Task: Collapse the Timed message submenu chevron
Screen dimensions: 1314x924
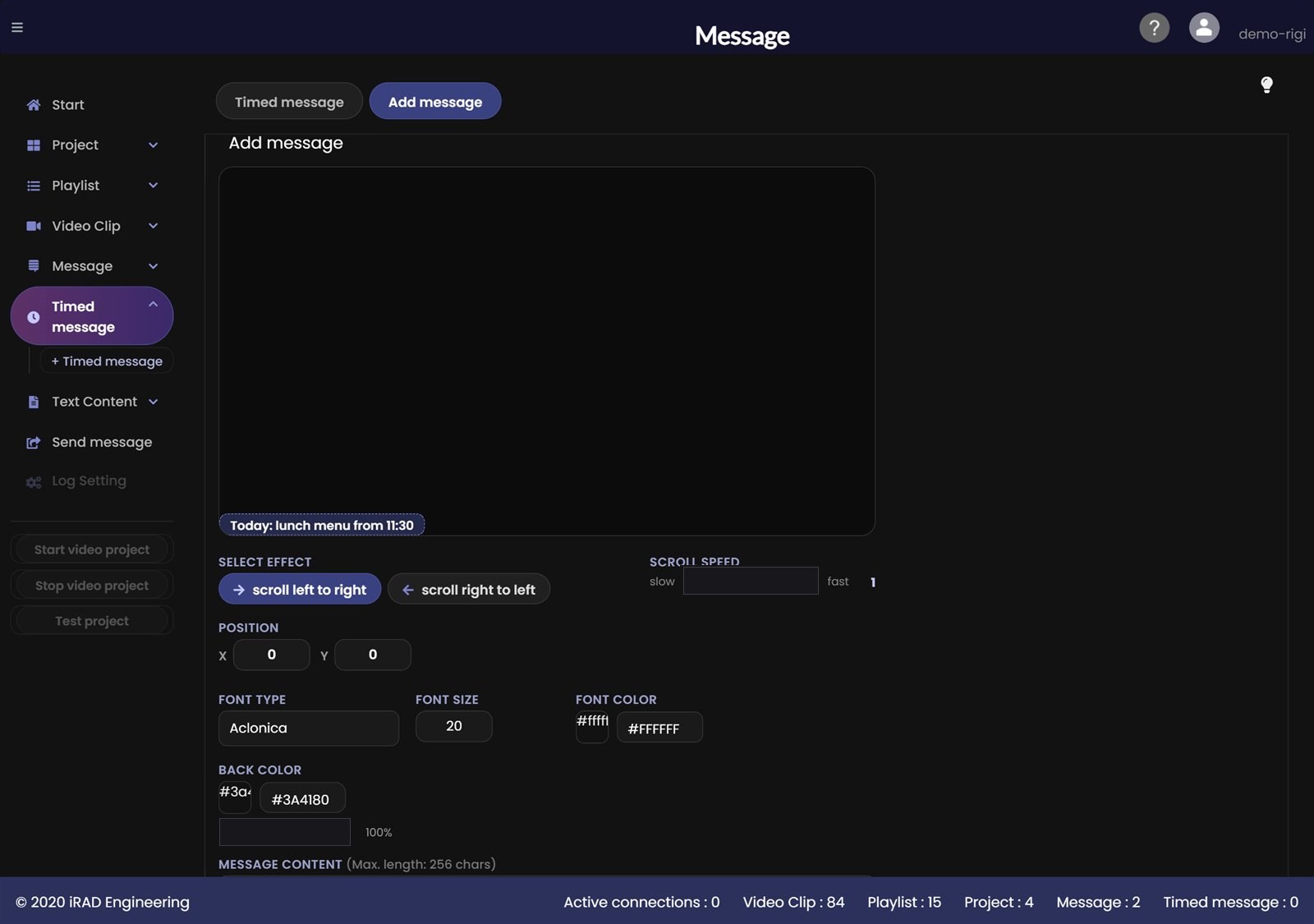Action: click(x=153, y=305)
